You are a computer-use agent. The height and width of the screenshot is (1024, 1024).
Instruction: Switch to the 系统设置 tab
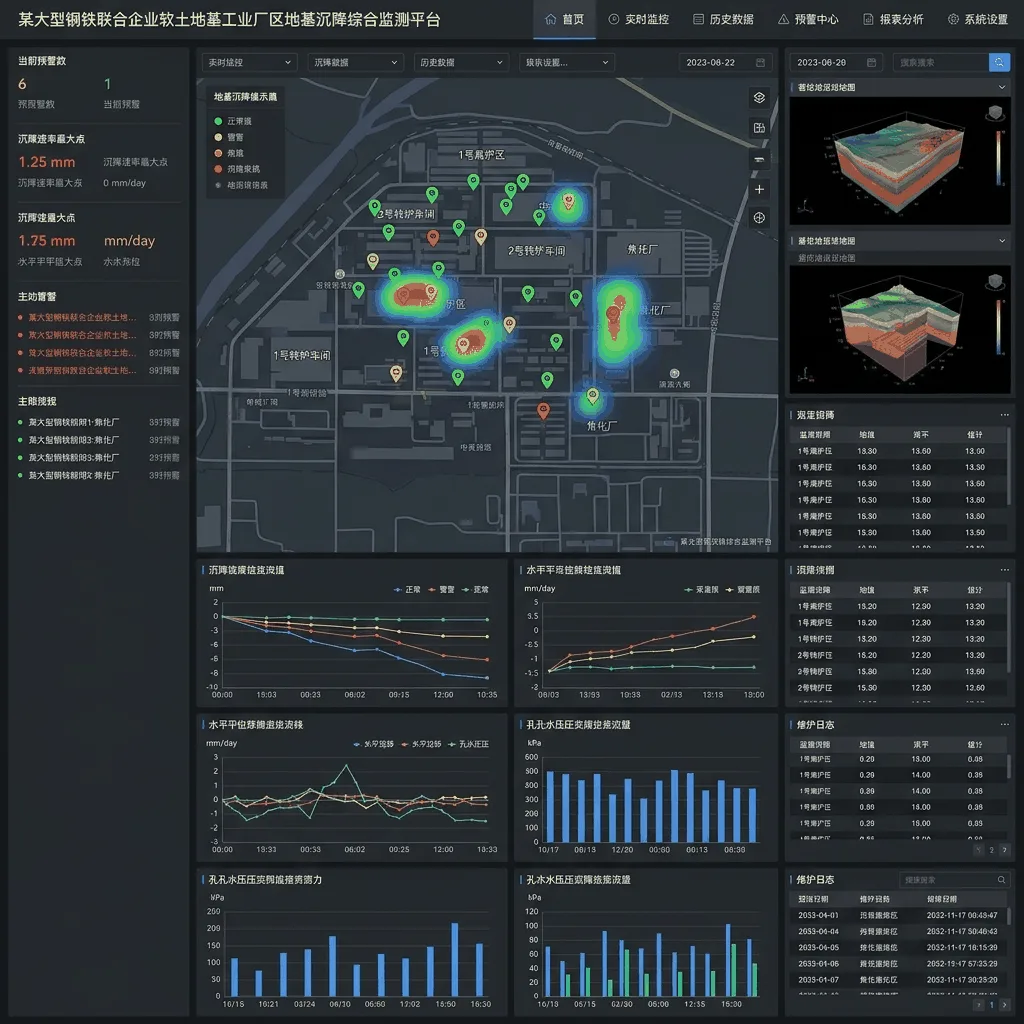click(x=978, y=20)
